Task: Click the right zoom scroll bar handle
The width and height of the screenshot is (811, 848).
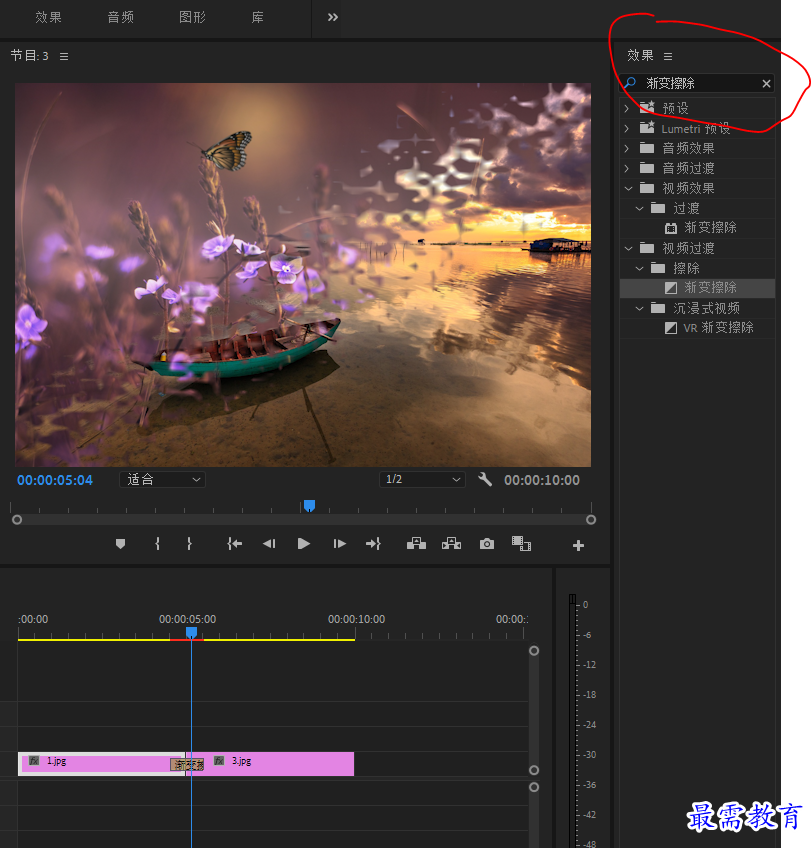Action: pos(591,520)
